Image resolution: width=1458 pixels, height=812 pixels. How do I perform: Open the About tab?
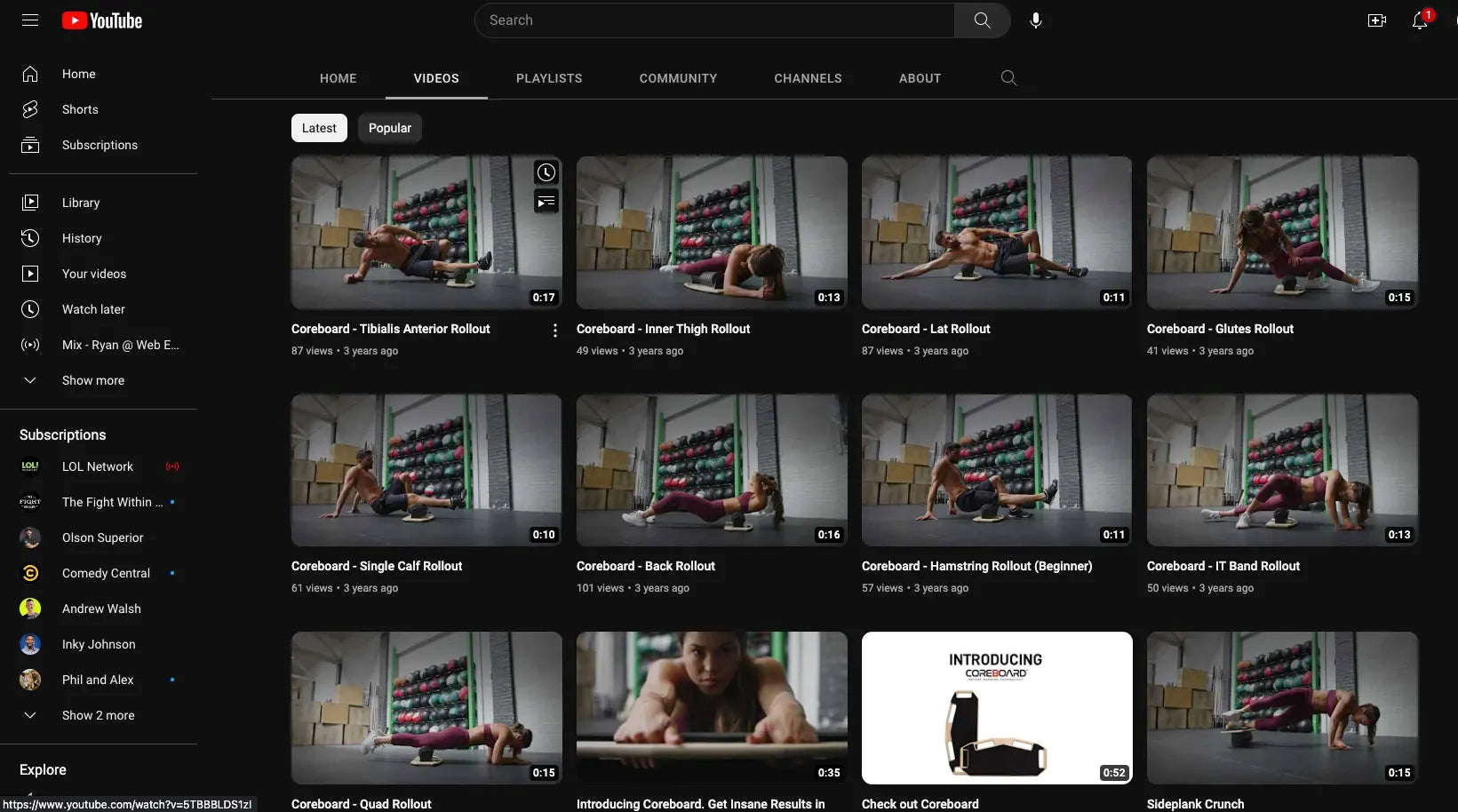pos(920,78)
